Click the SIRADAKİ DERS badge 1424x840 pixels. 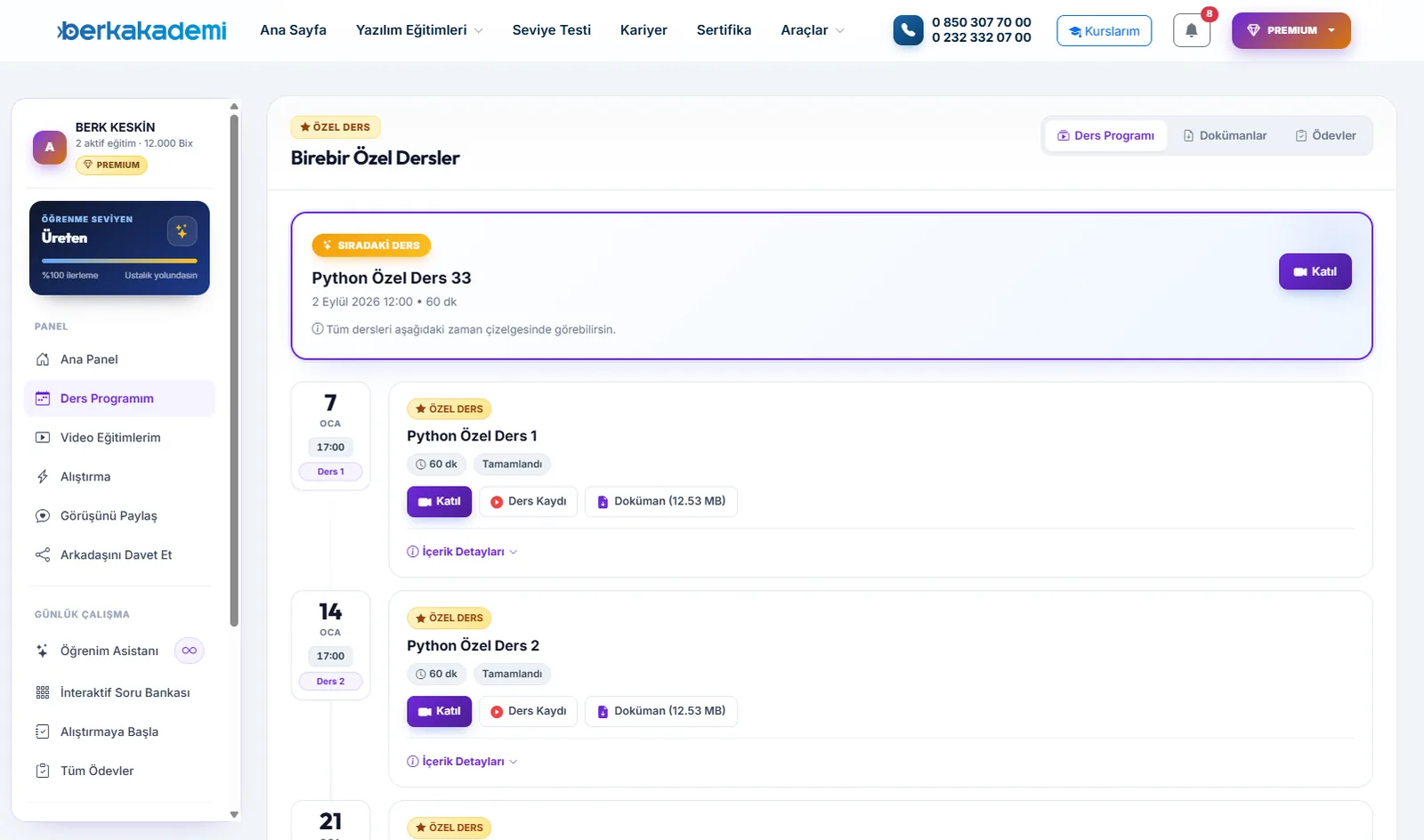(x=371, y=245)
